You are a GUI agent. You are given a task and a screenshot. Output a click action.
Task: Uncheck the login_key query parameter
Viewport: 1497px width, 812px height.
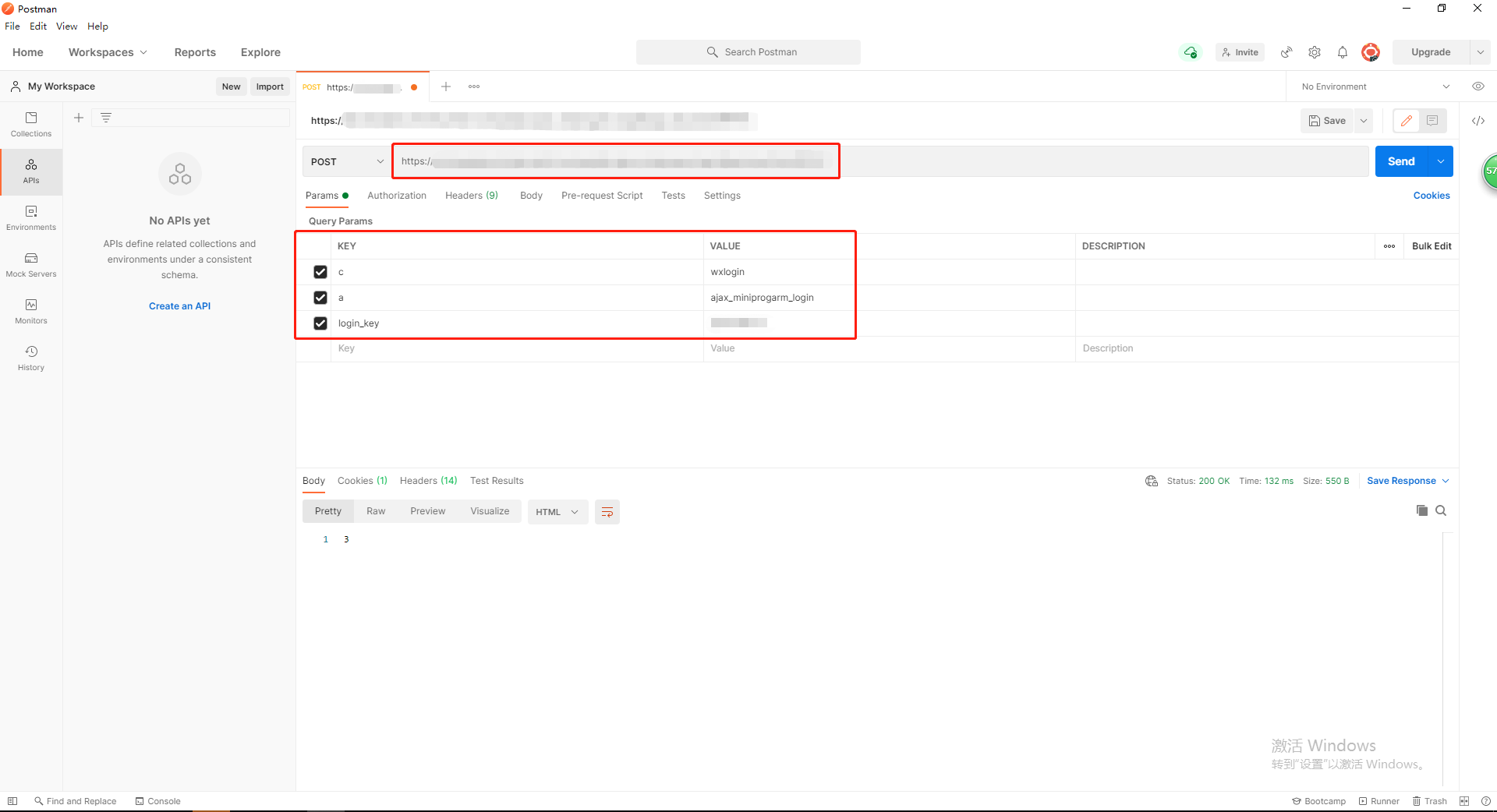[320, 323]
